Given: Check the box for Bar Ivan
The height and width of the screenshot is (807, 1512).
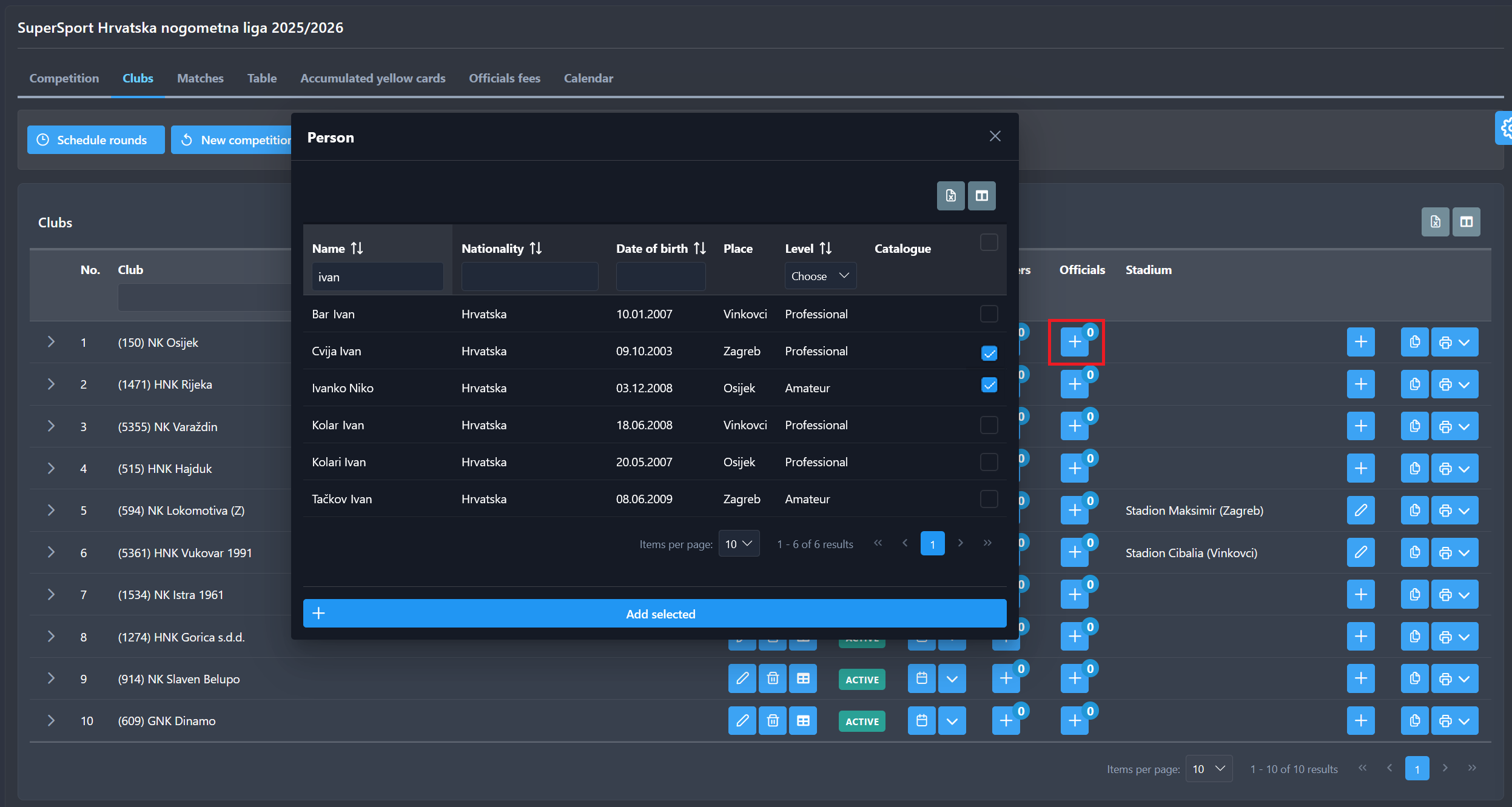Looking at the screenshot, I should 989,314.
